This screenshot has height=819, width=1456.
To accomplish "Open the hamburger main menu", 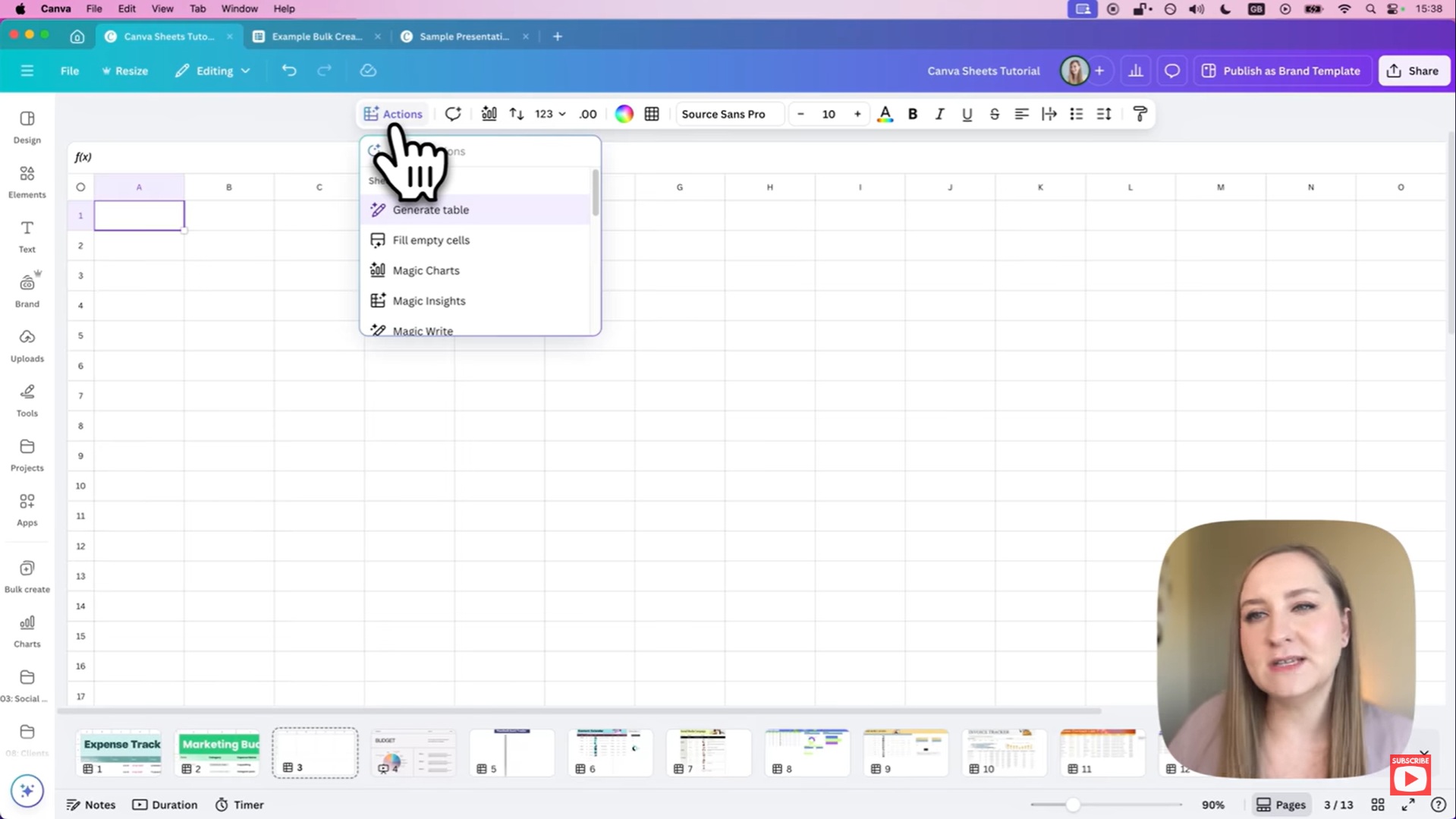I will click(x=27, y=71).
